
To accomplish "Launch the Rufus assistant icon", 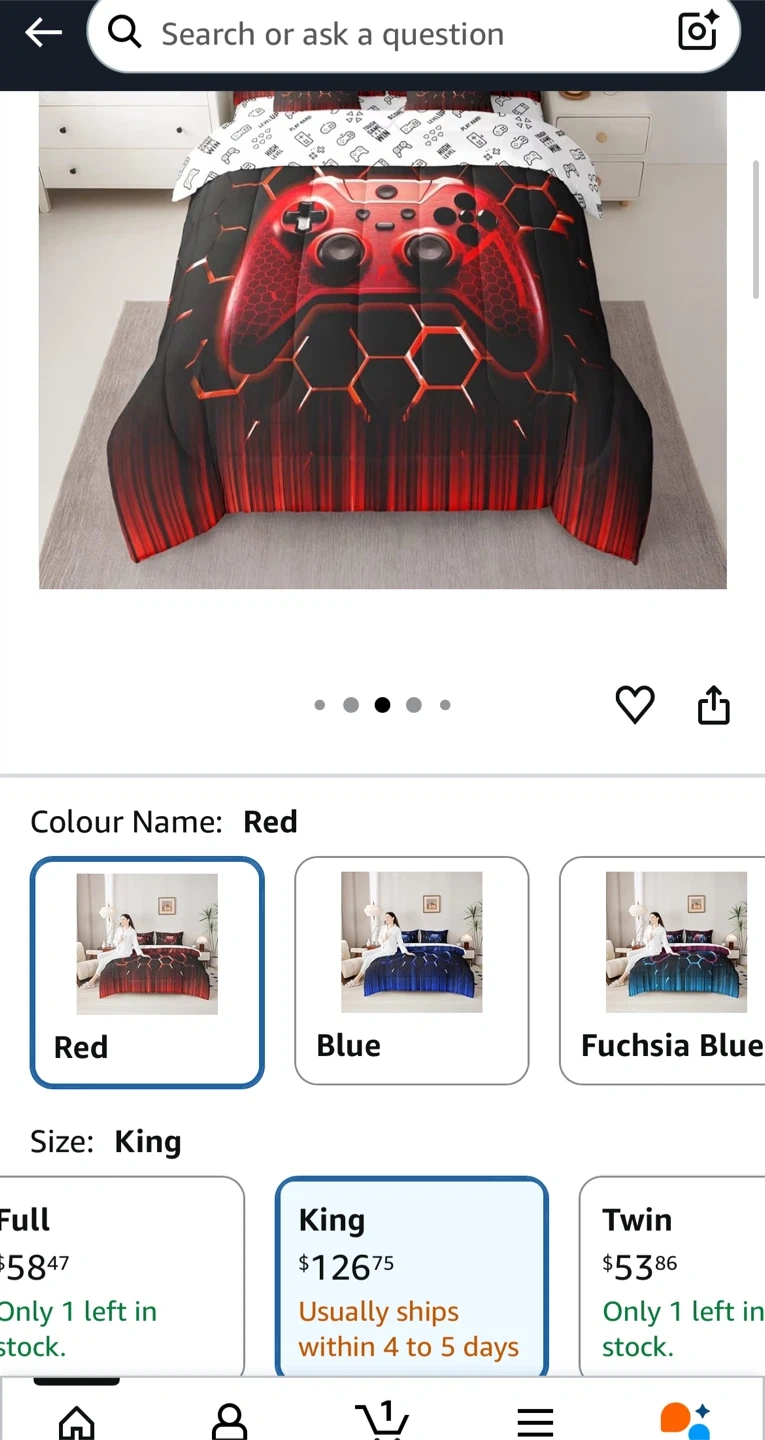I will [x=686, y=1420].
